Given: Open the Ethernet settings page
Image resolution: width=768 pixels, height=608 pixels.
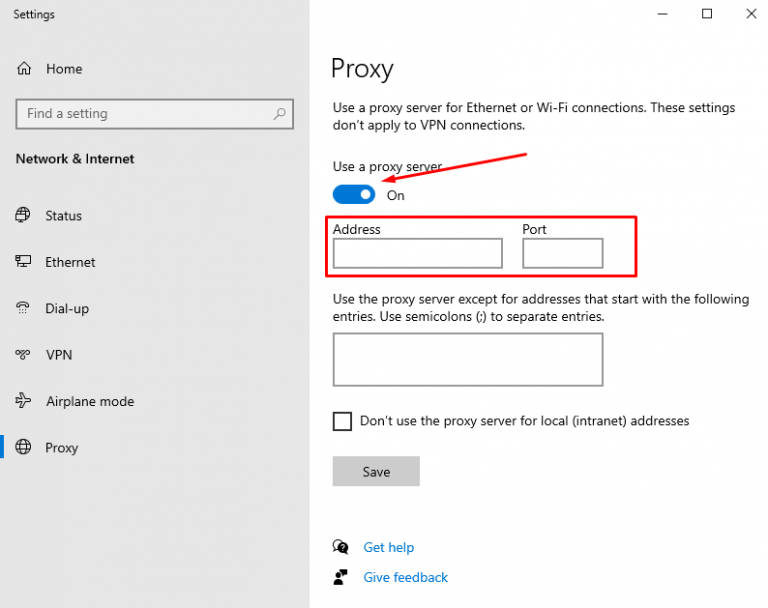Looking at the screenshot, I should point(71,262).
